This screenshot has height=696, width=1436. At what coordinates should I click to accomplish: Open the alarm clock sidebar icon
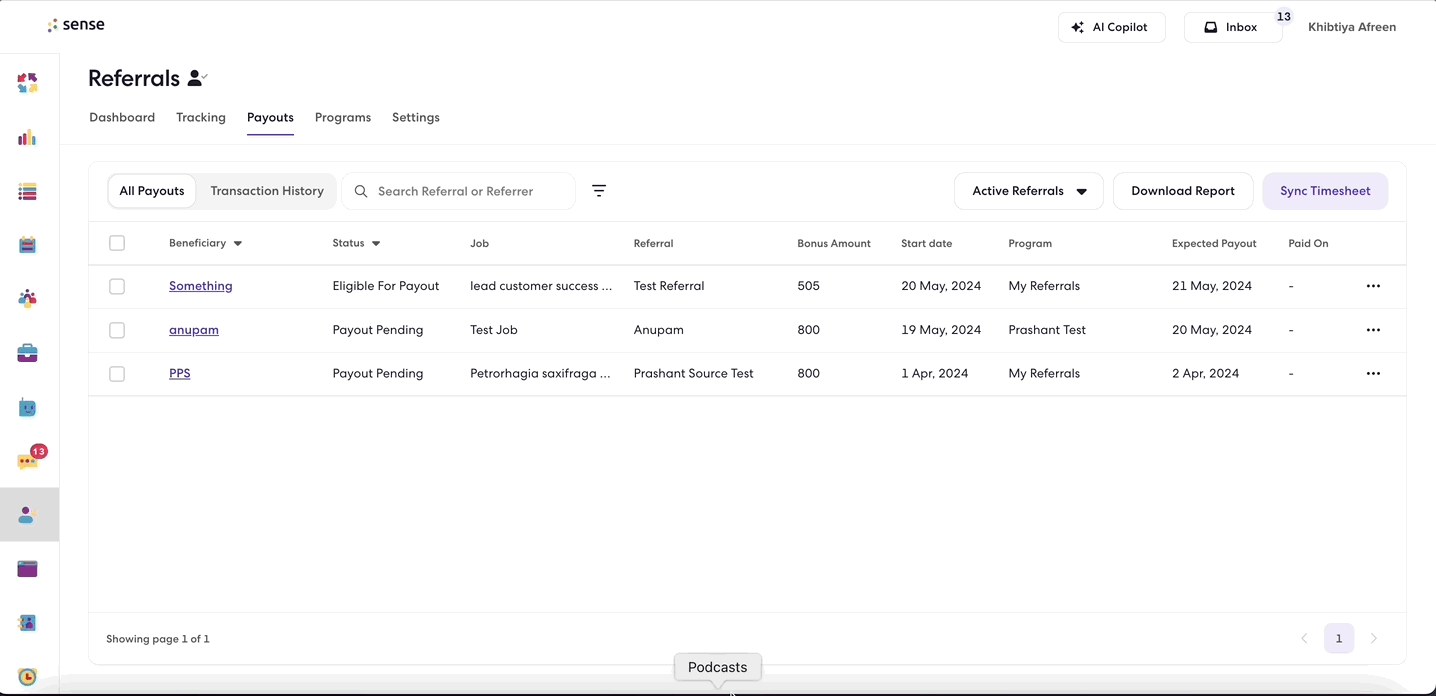(x=28, y=677)
